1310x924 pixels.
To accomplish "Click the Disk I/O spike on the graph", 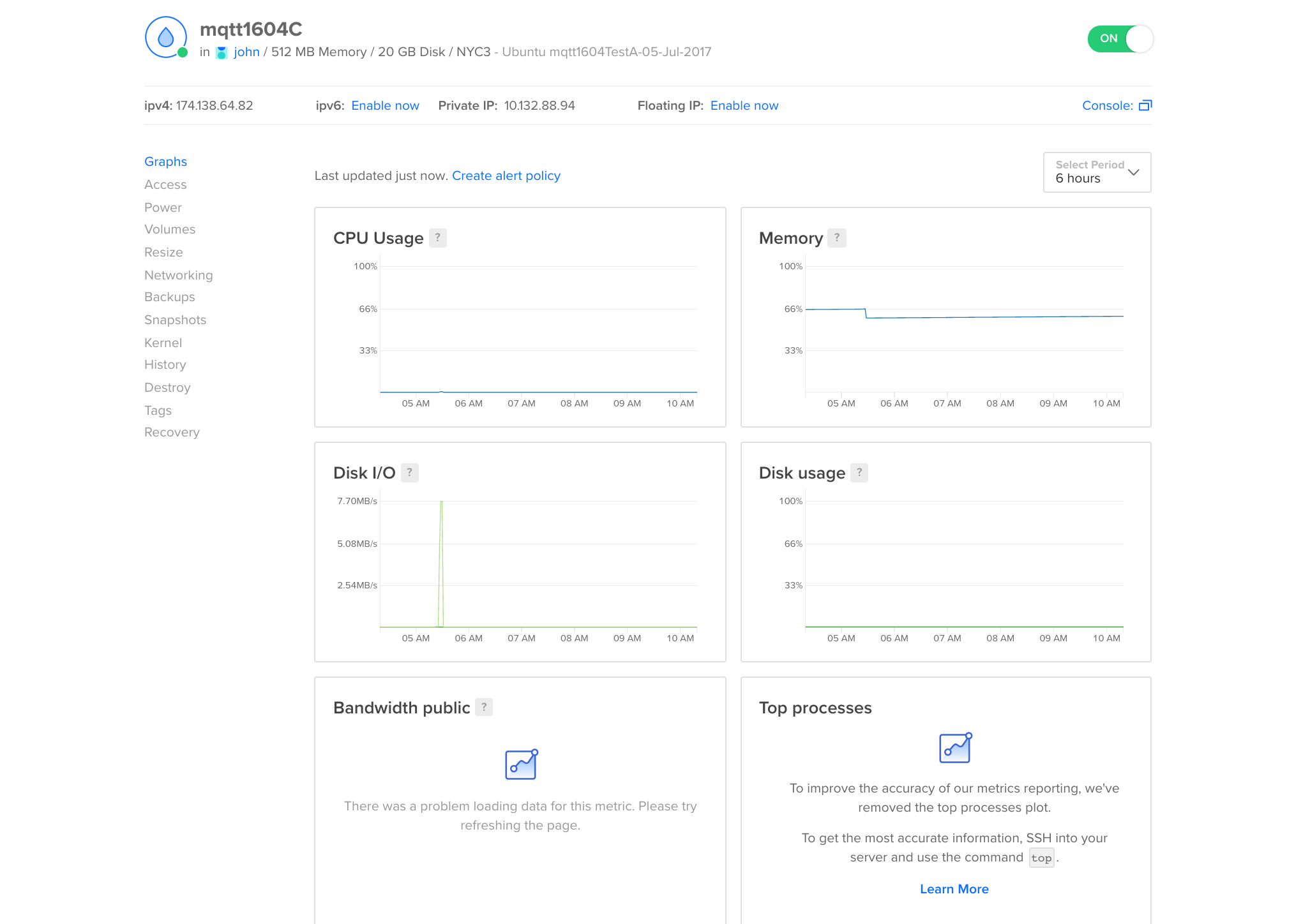I will tap(441, 564).
